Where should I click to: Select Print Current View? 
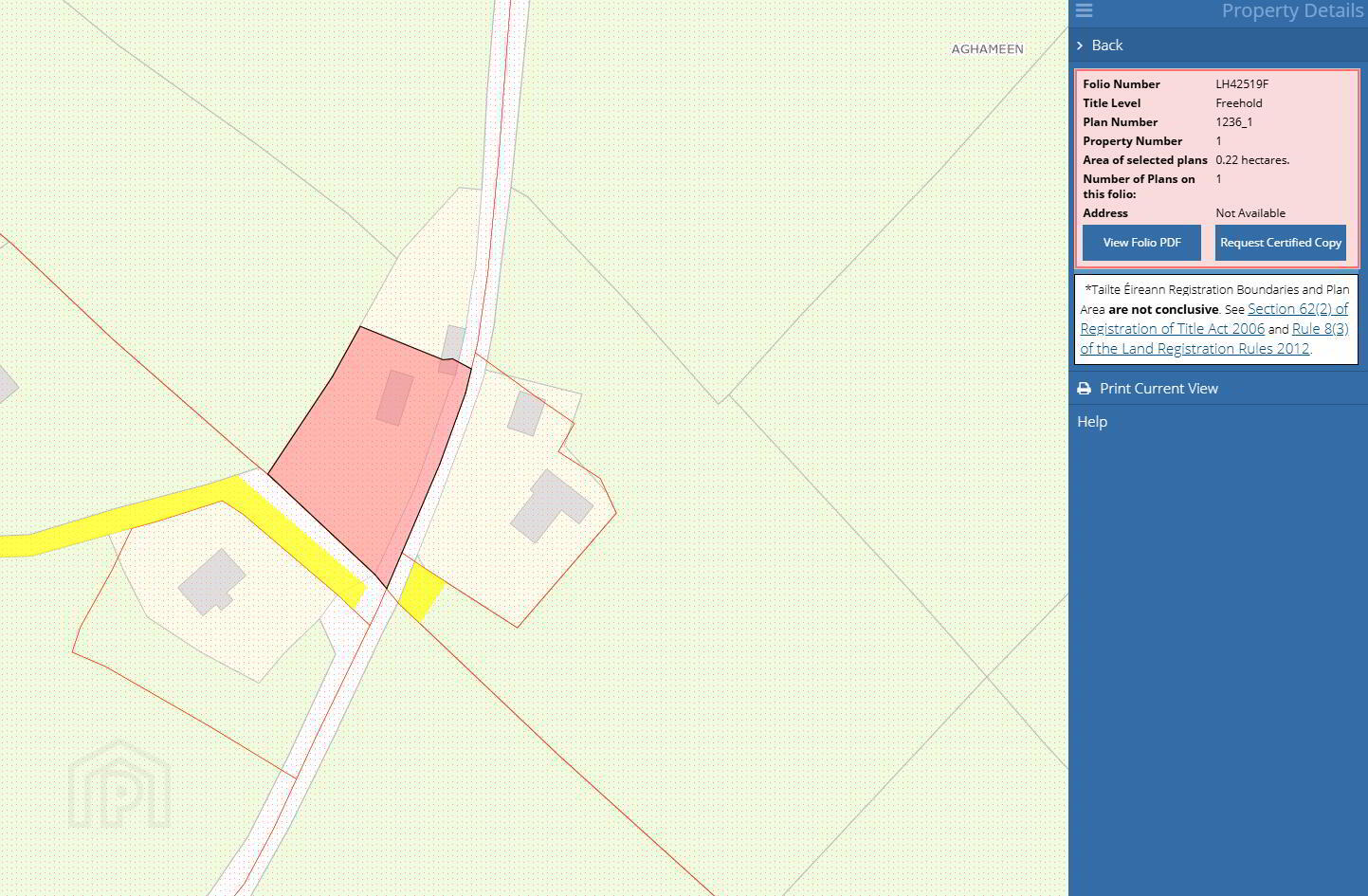[x=1158, y=389]
